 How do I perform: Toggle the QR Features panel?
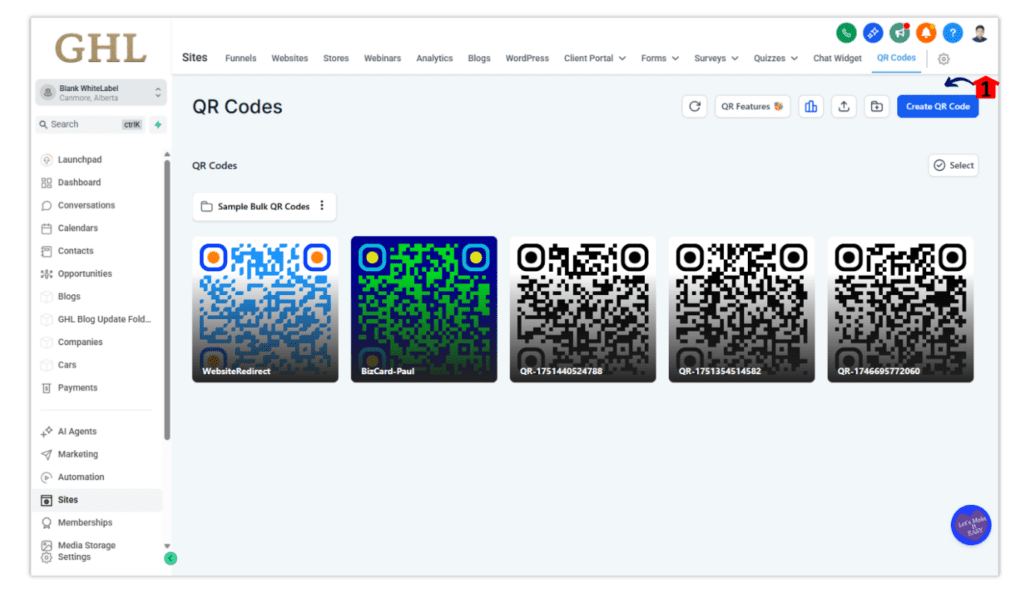(752, 106)
